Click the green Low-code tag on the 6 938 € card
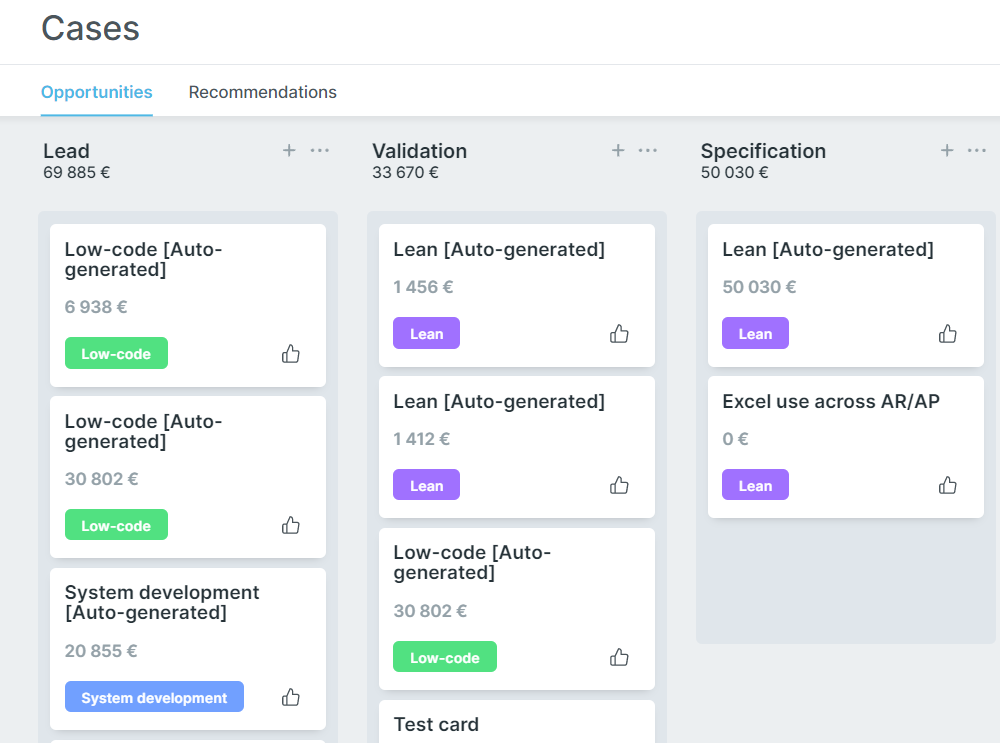 click(116, 353)
